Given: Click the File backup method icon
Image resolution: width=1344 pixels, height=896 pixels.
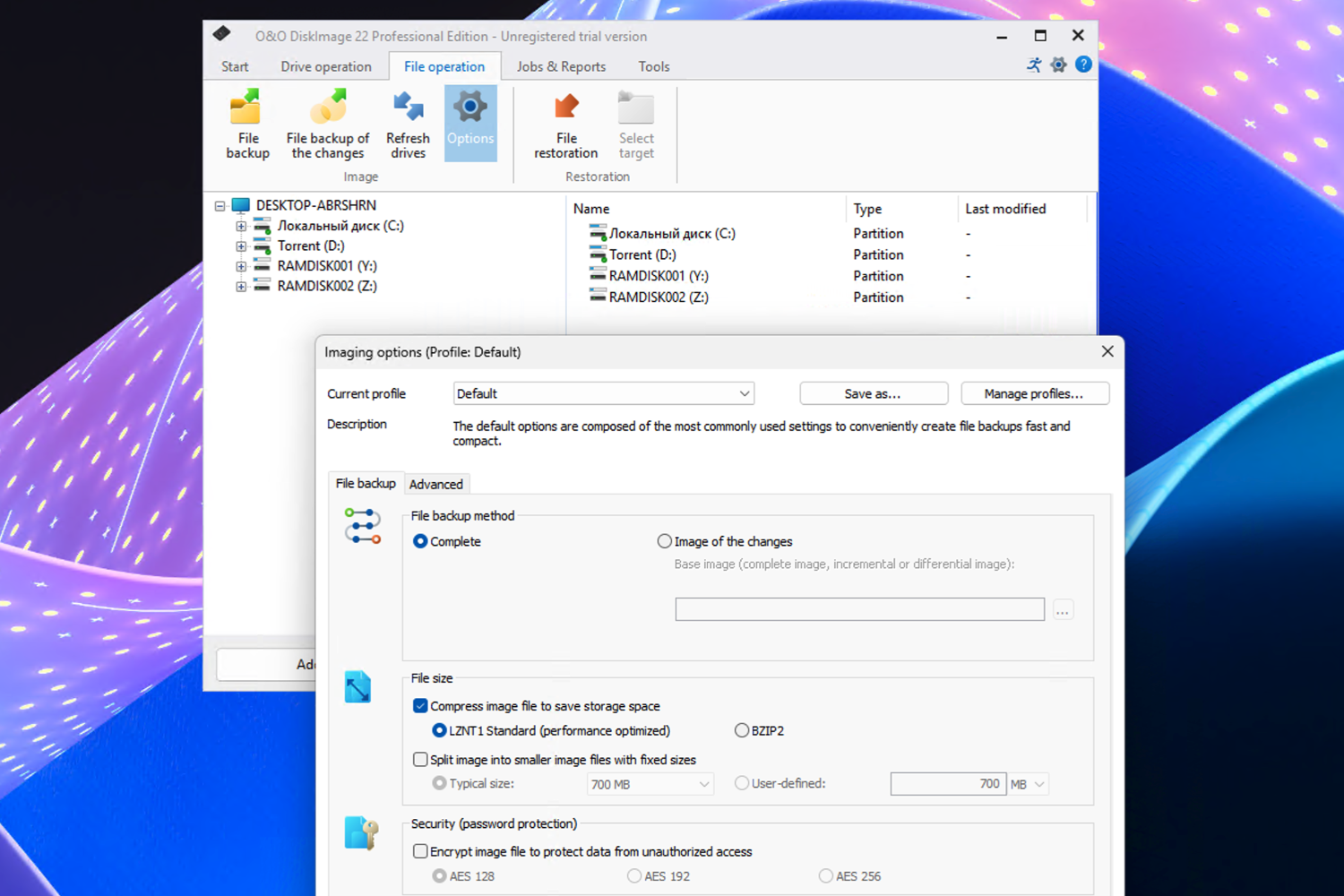Looking at the screenshot, I should point(363,527).
